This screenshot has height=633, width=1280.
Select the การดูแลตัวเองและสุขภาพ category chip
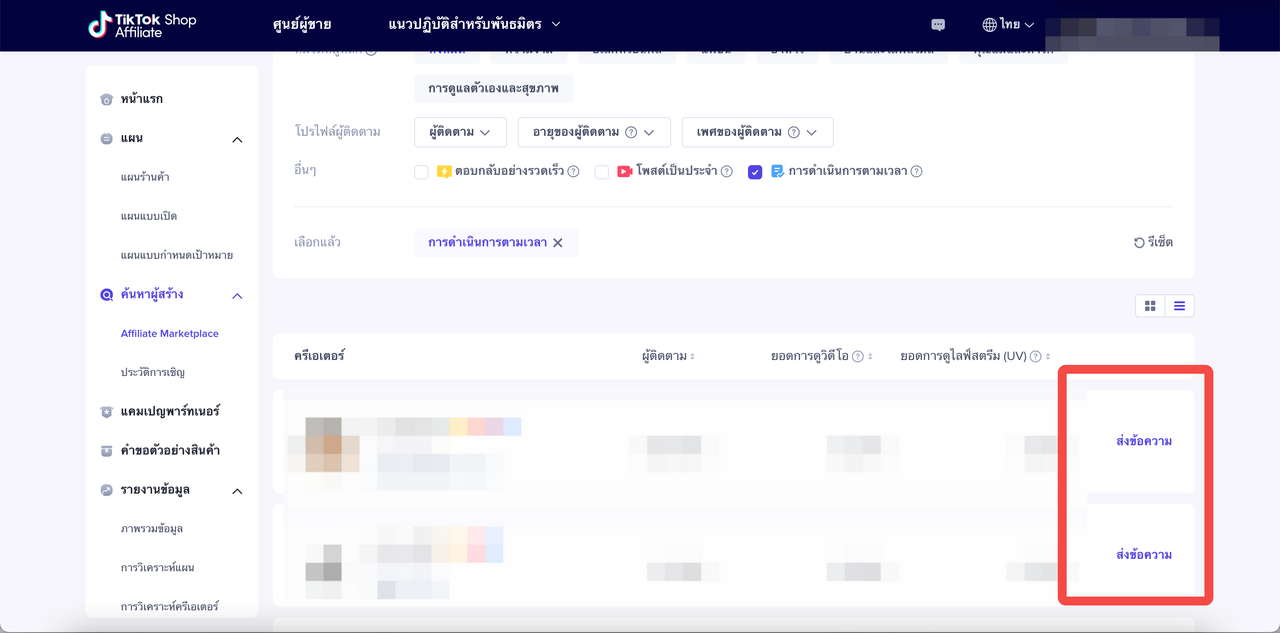pos(493,89)
